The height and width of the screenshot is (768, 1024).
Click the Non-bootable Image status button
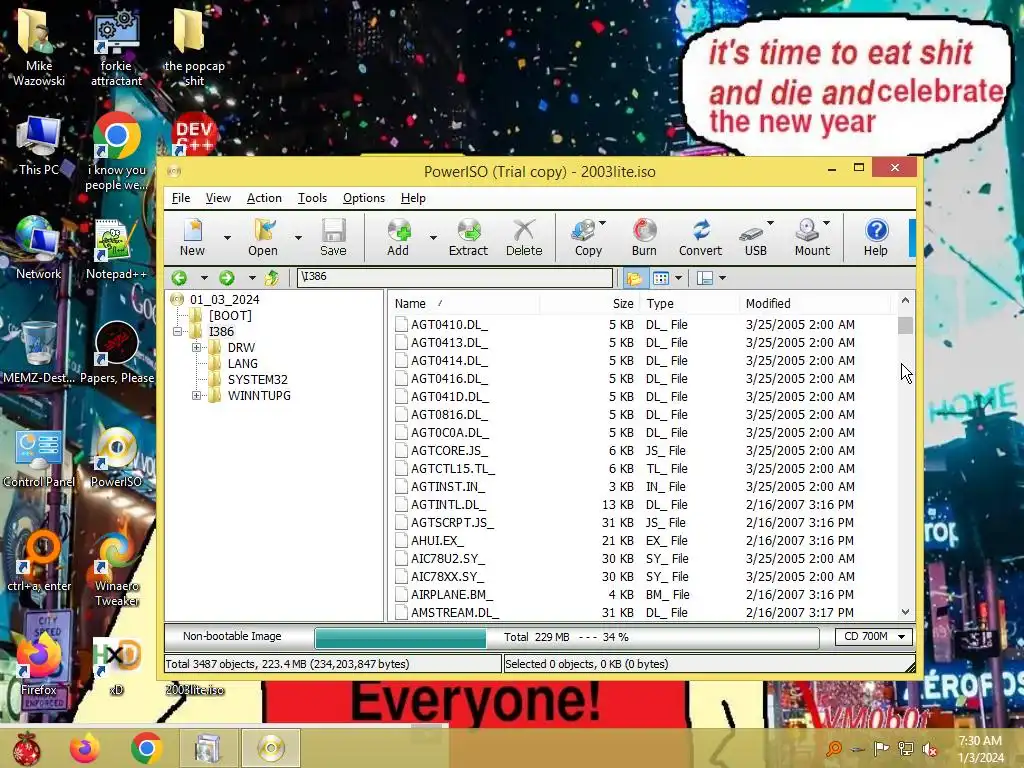[x=232, y=636]
